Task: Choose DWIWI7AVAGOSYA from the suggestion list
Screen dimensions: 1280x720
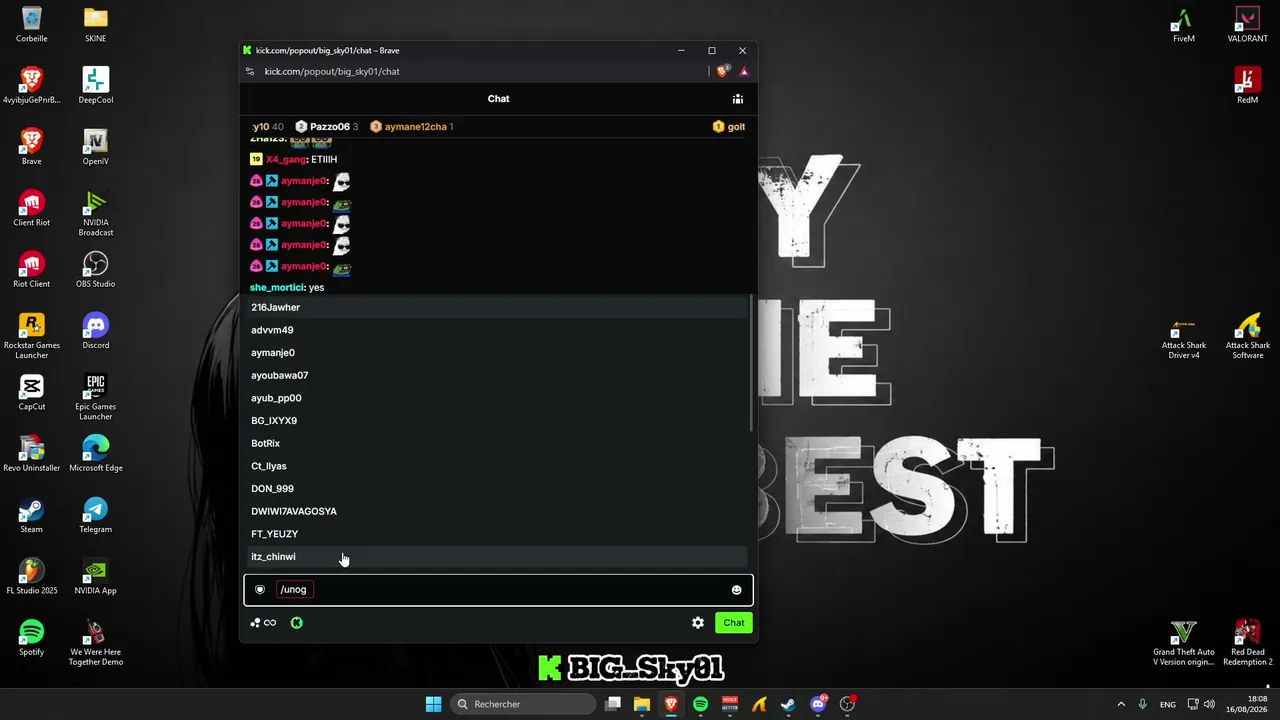Action: click(498, 511)
